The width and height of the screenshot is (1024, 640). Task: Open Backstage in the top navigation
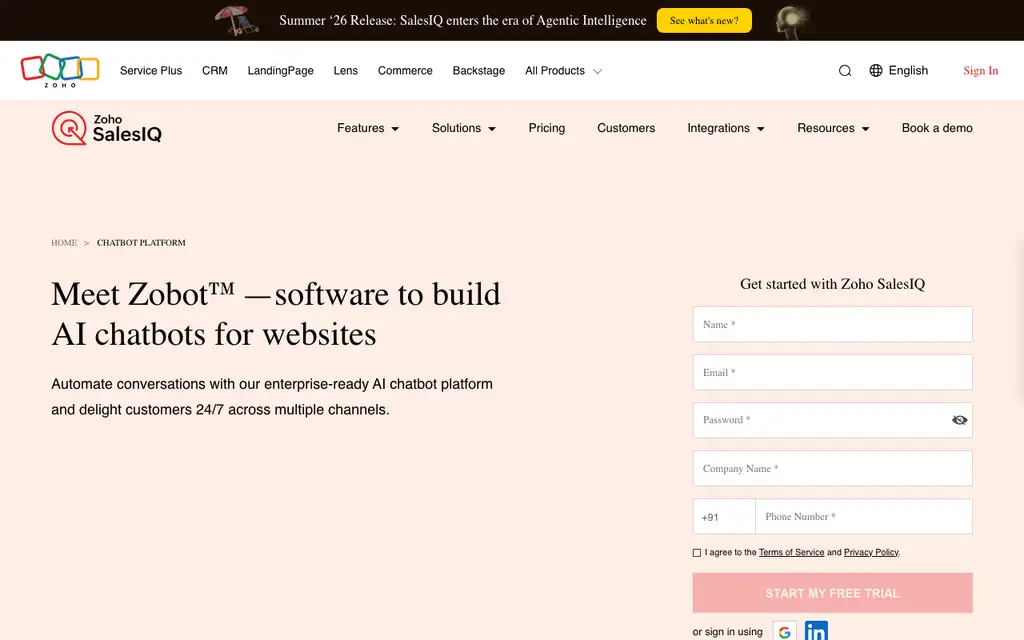click(479, 71)
